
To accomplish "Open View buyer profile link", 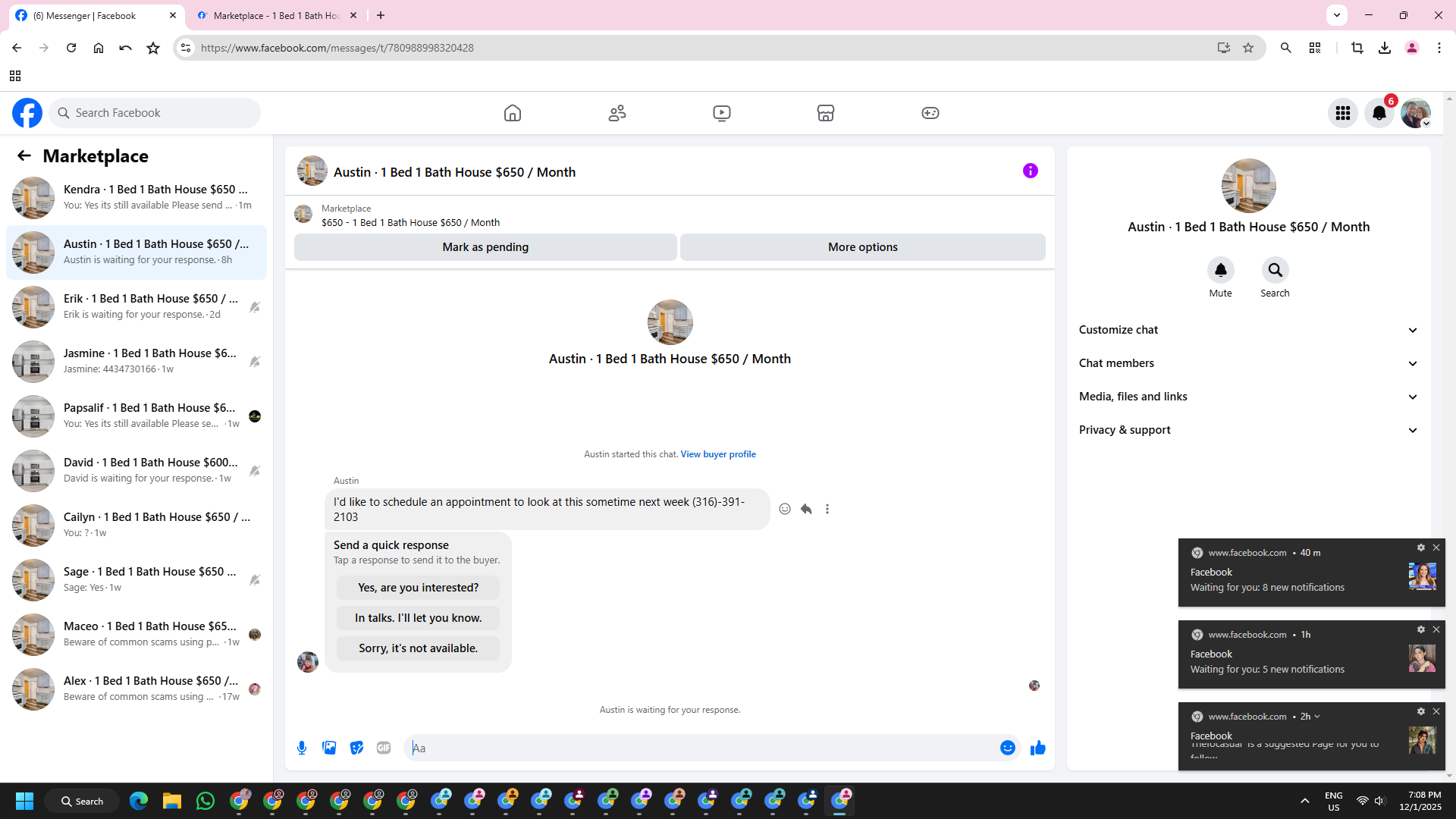I will point(718,454).
